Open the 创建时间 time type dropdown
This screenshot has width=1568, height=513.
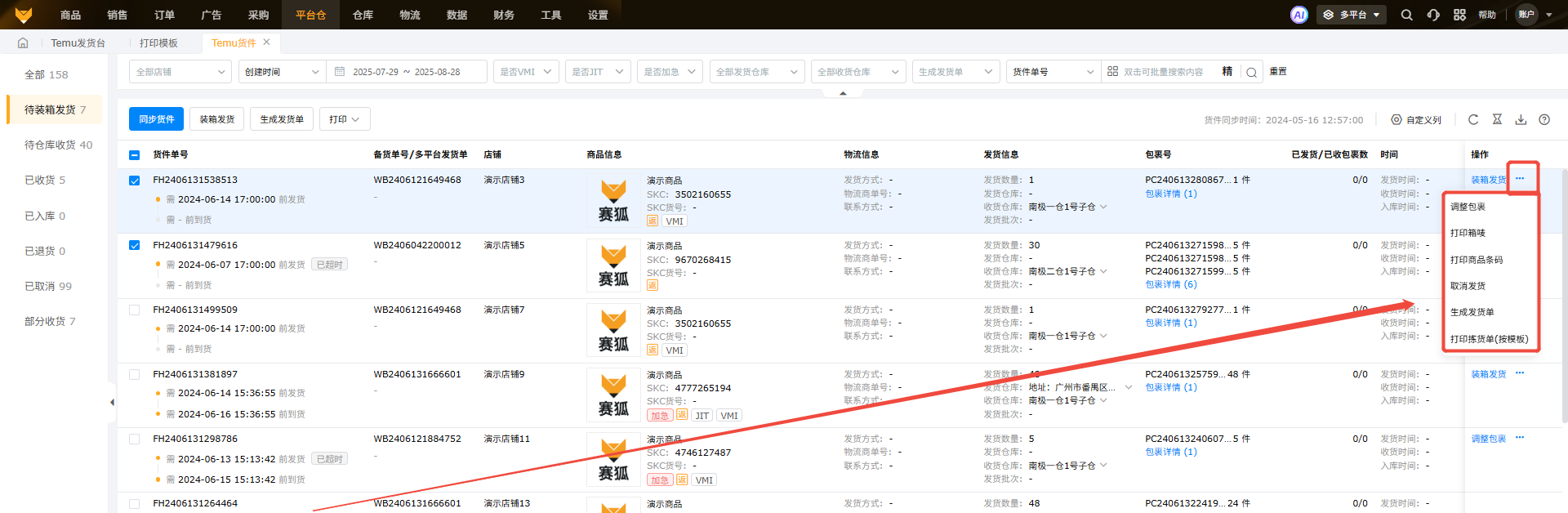(x=282, y=72)
